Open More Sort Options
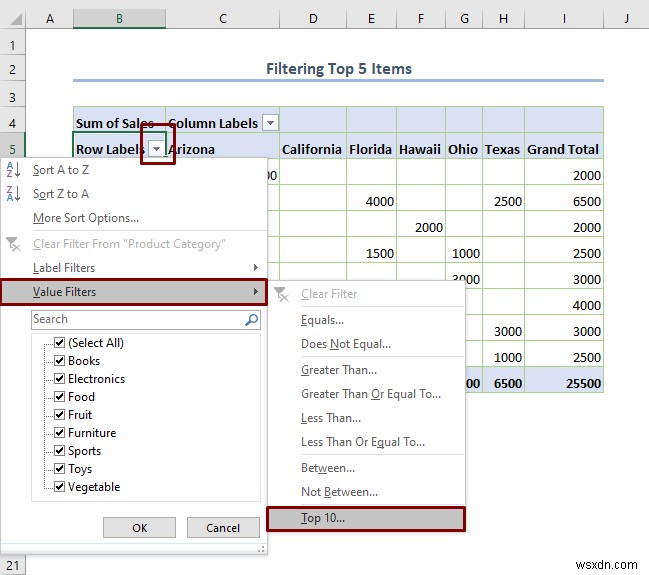Viewport: 649px width, 575px height. pyautogui.click(x=133, y=218)
